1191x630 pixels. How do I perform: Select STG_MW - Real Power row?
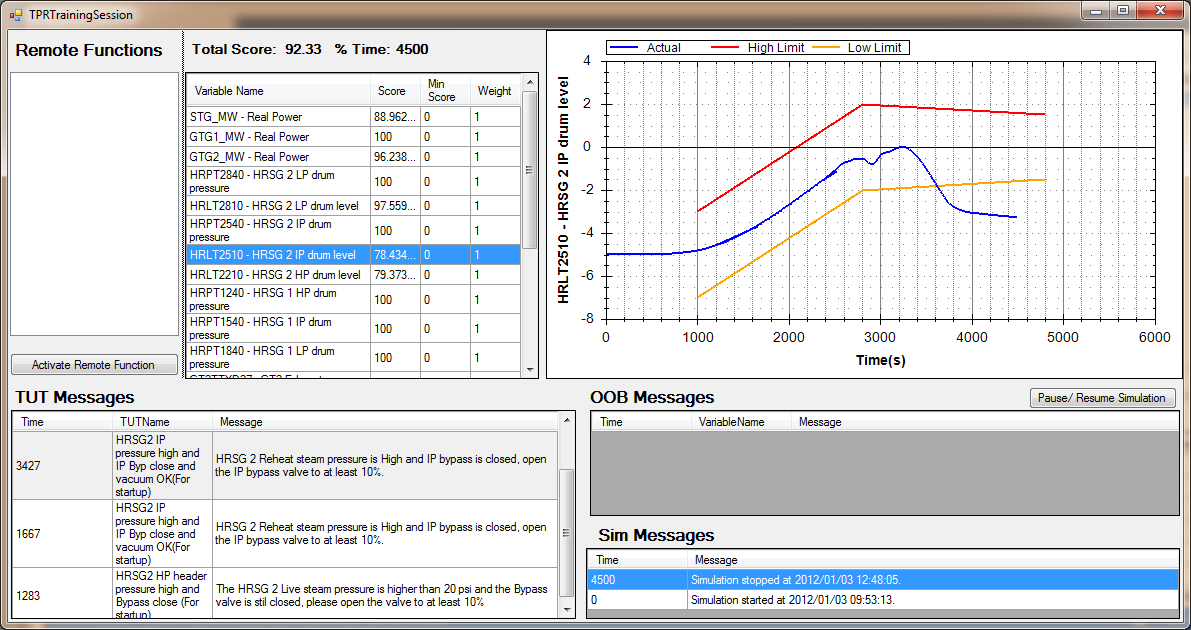tap(278, 117)
